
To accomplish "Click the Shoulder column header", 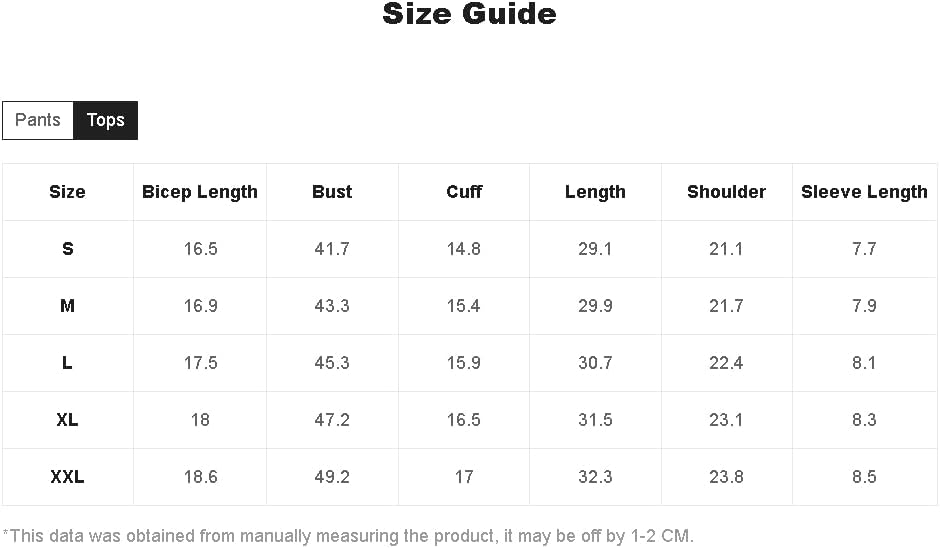I will [x=727, y=192].
